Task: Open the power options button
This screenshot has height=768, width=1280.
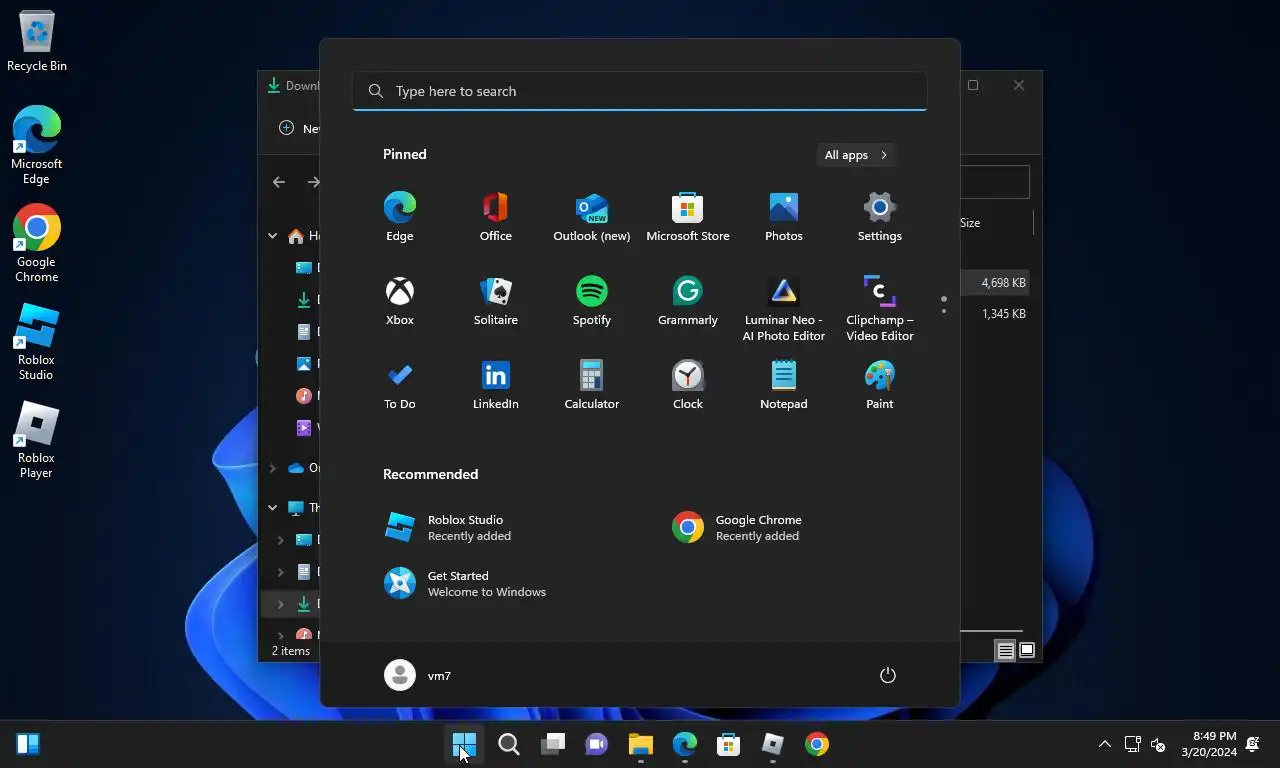Action: pos(887,675)
